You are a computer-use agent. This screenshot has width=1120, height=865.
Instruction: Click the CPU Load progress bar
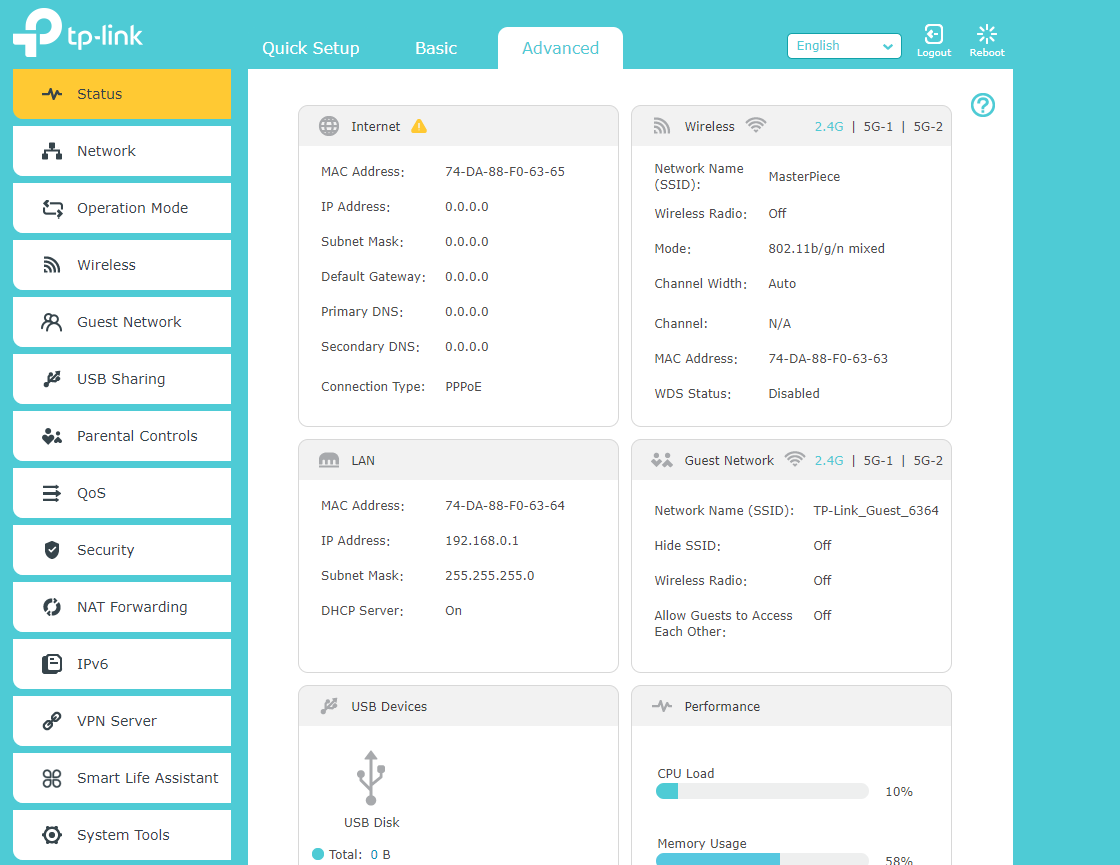762,791
